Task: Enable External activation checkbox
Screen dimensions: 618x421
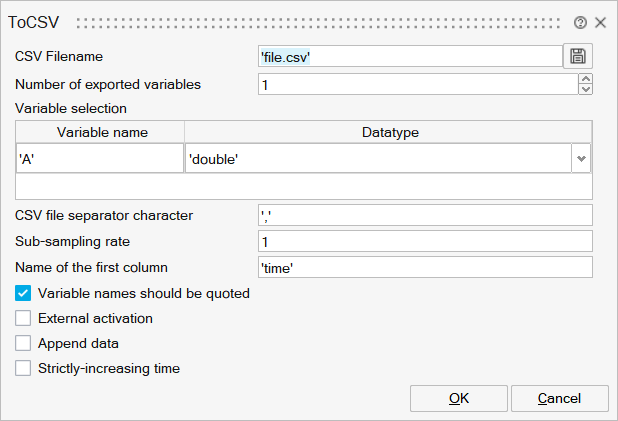Action: pyautogui.click(x=24, y=319)
